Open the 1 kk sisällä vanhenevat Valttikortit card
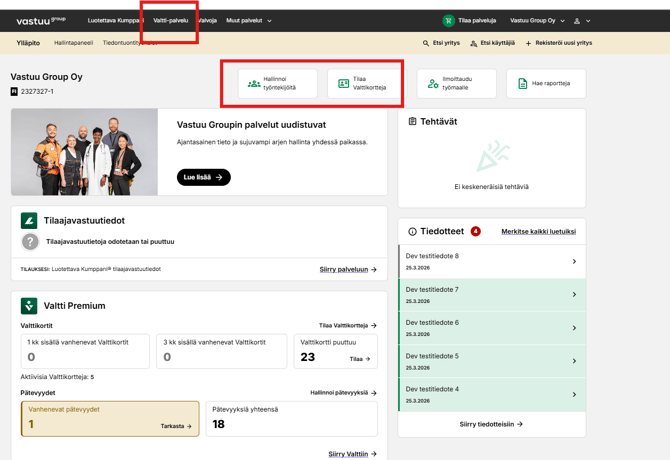This screenshot has width=670, height=460. 85,351
